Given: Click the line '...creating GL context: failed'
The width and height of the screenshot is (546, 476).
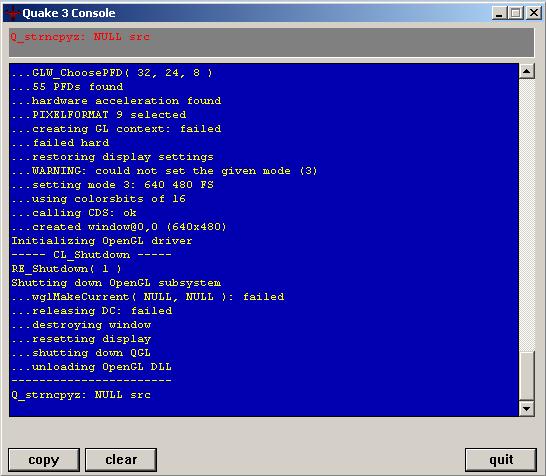Looking at the screenshot, I should (x=116, y=129).
